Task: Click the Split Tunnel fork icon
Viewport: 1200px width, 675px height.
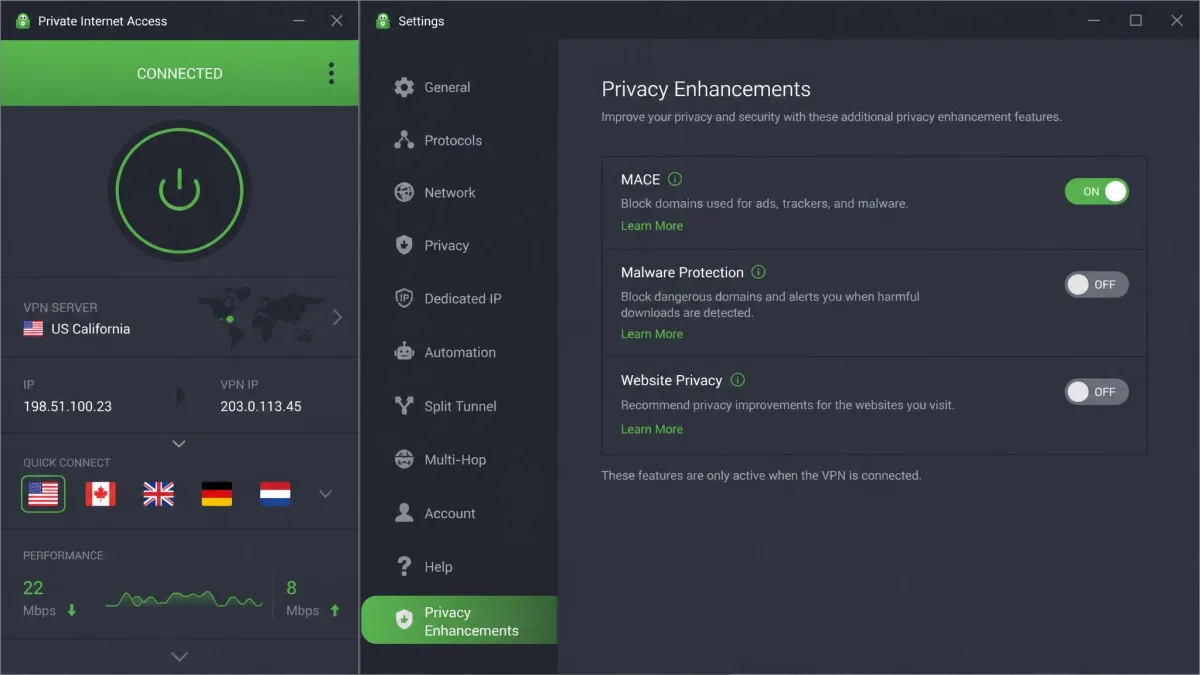Action: tap(404, 406)
